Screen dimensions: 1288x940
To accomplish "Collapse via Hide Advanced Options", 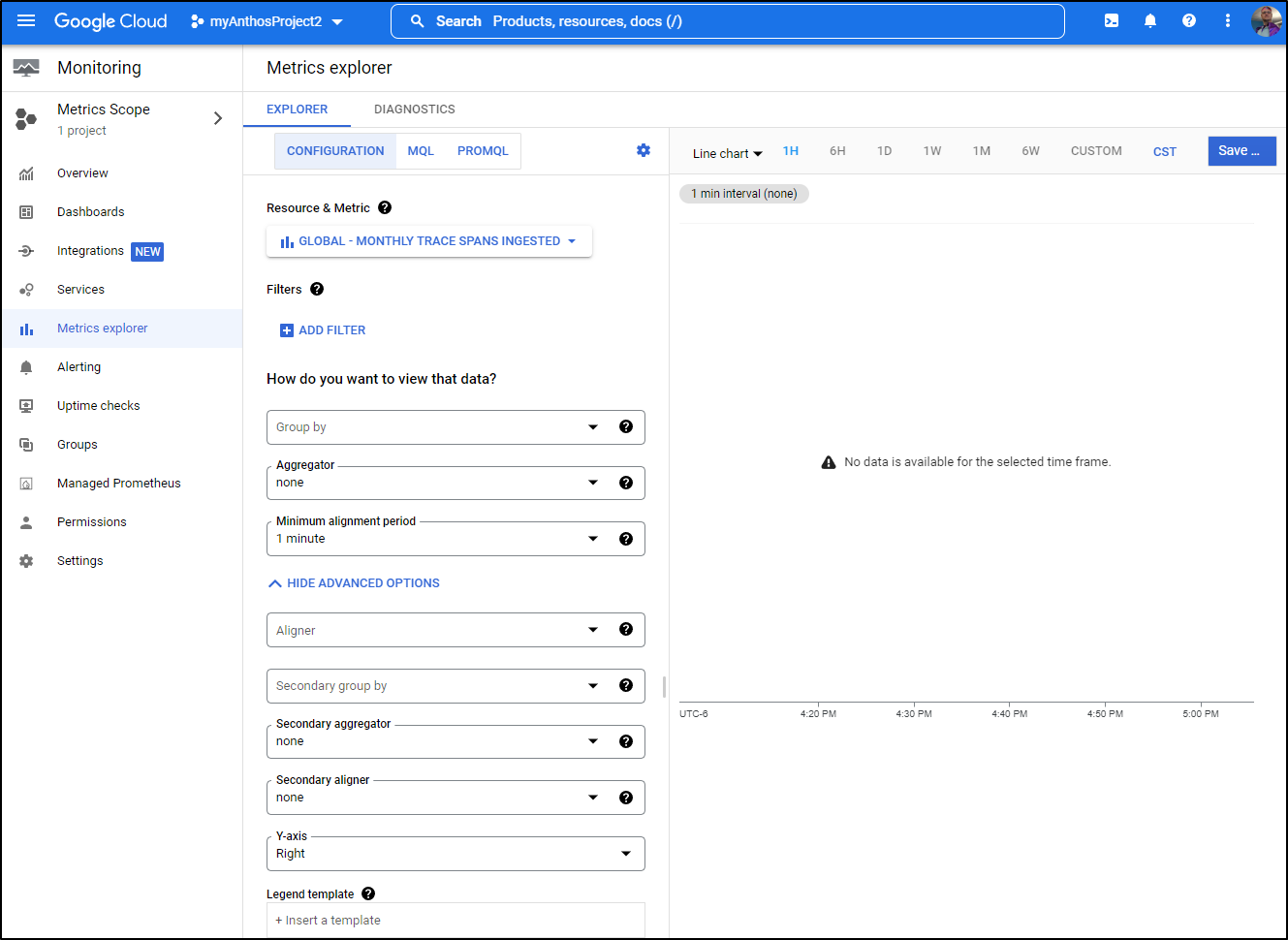I will pos(354,583).
